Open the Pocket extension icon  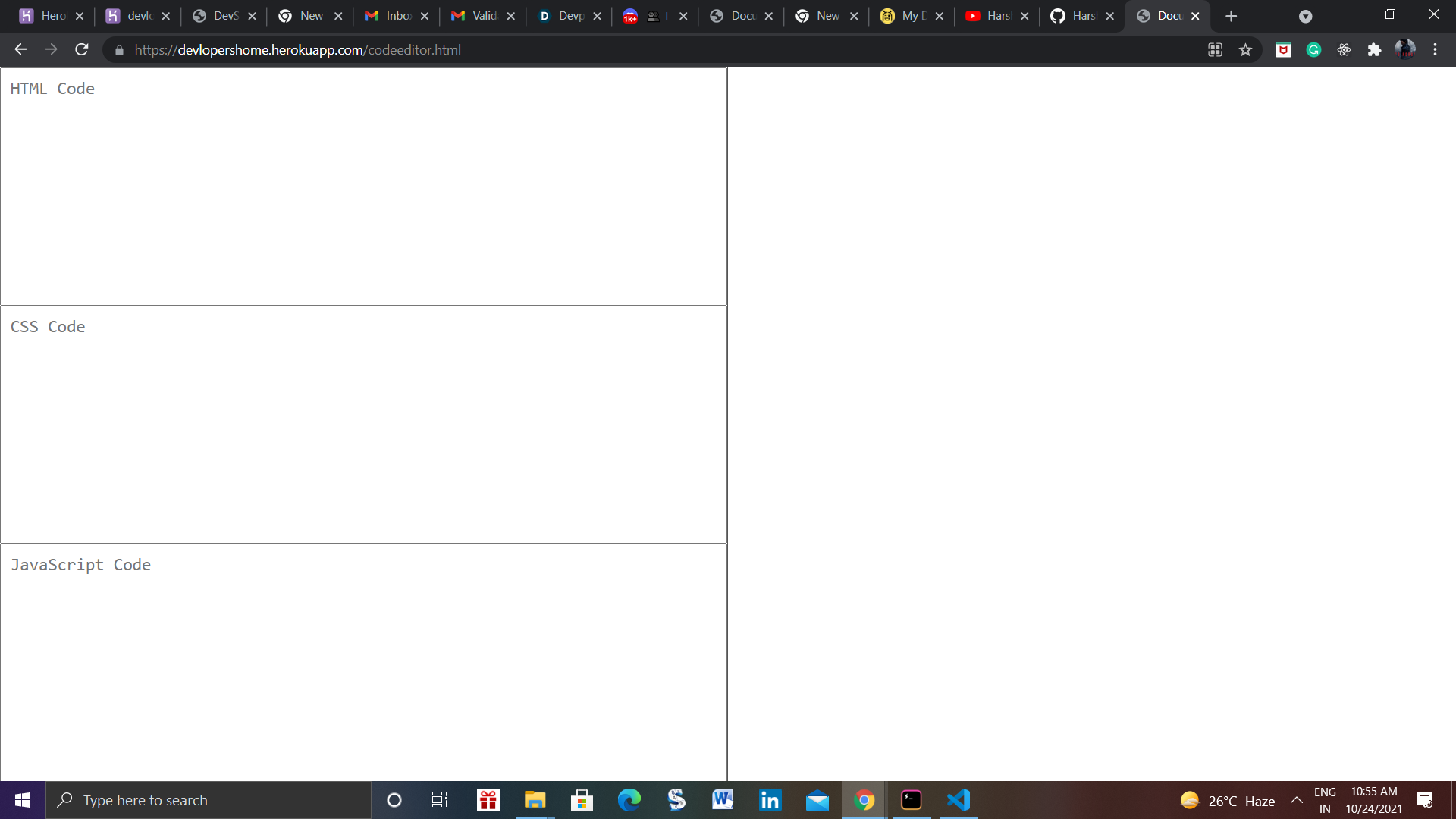point(1283,50)
